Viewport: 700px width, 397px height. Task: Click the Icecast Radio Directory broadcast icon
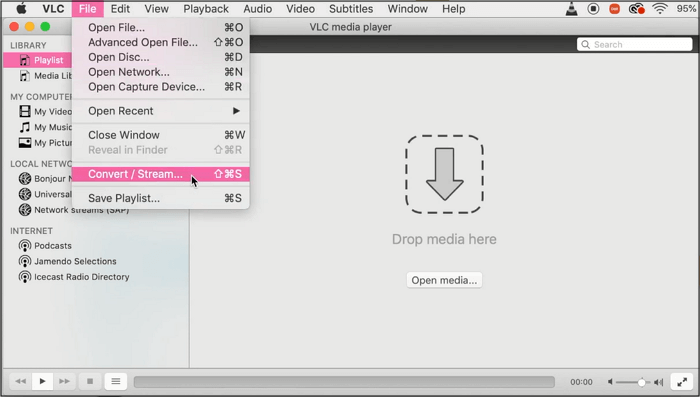[25, 277]
